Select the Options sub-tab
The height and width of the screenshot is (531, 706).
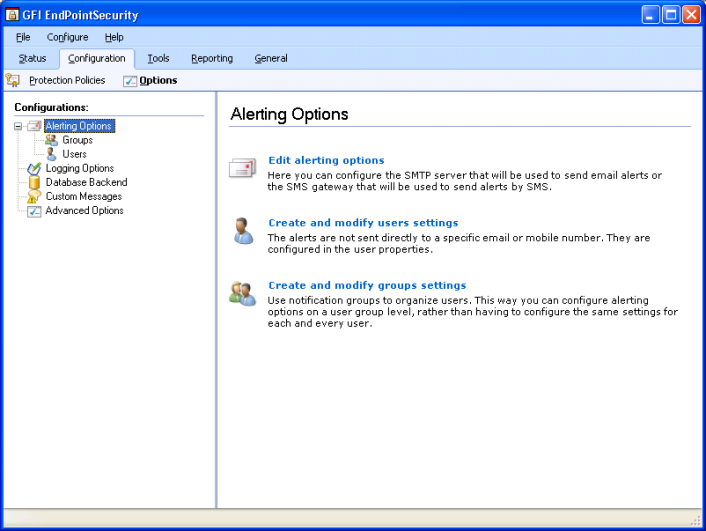[x=158, y=80]
